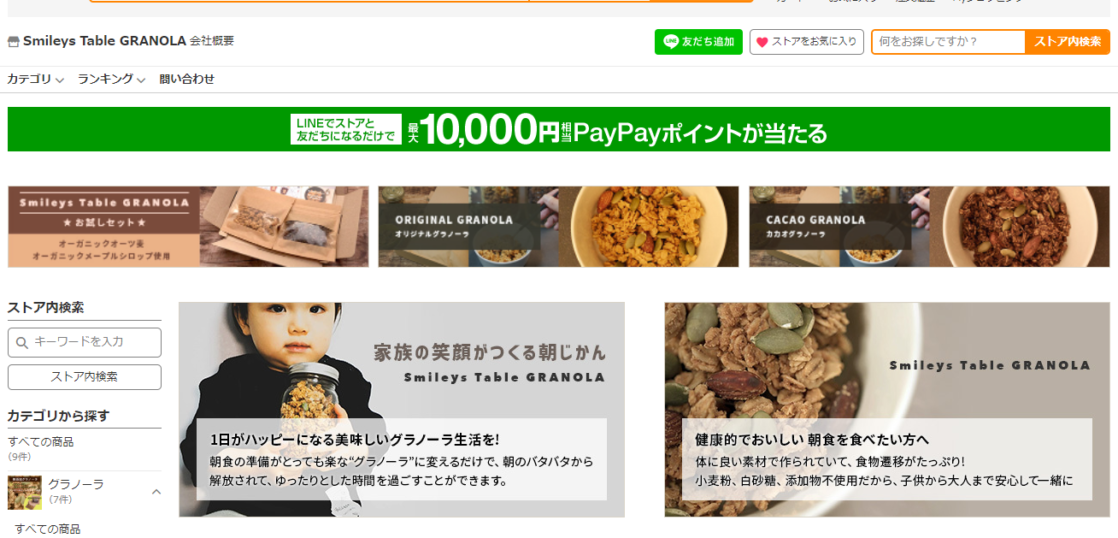The height and width of the screenshot is (538, 1118).
Task: Collapse the グラノーラ category chevron
Action: pos(156,492)
